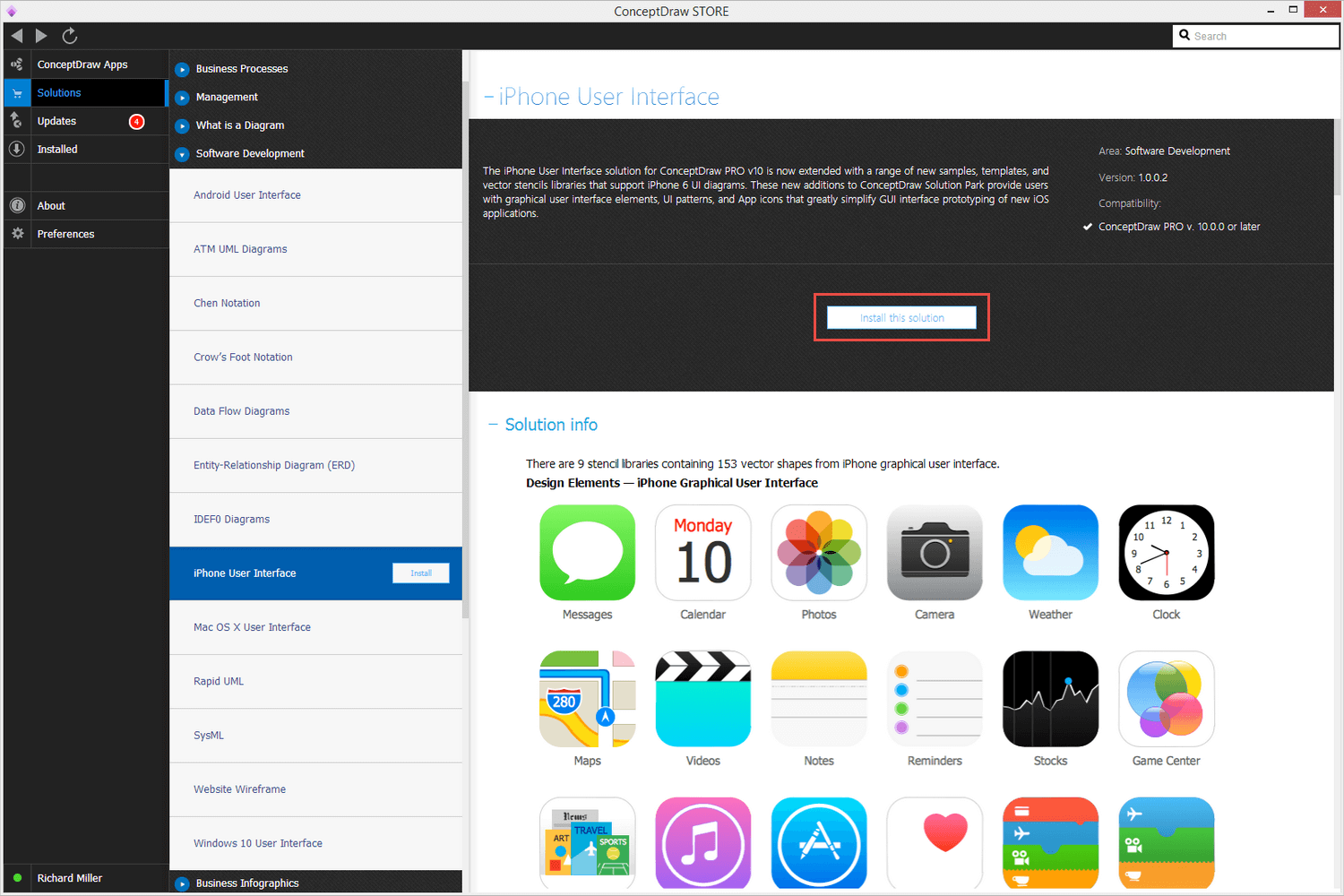The height and width of the screenshot is (896, 1344).
Task: Click the green online status indicator
Action: point(17,878)
